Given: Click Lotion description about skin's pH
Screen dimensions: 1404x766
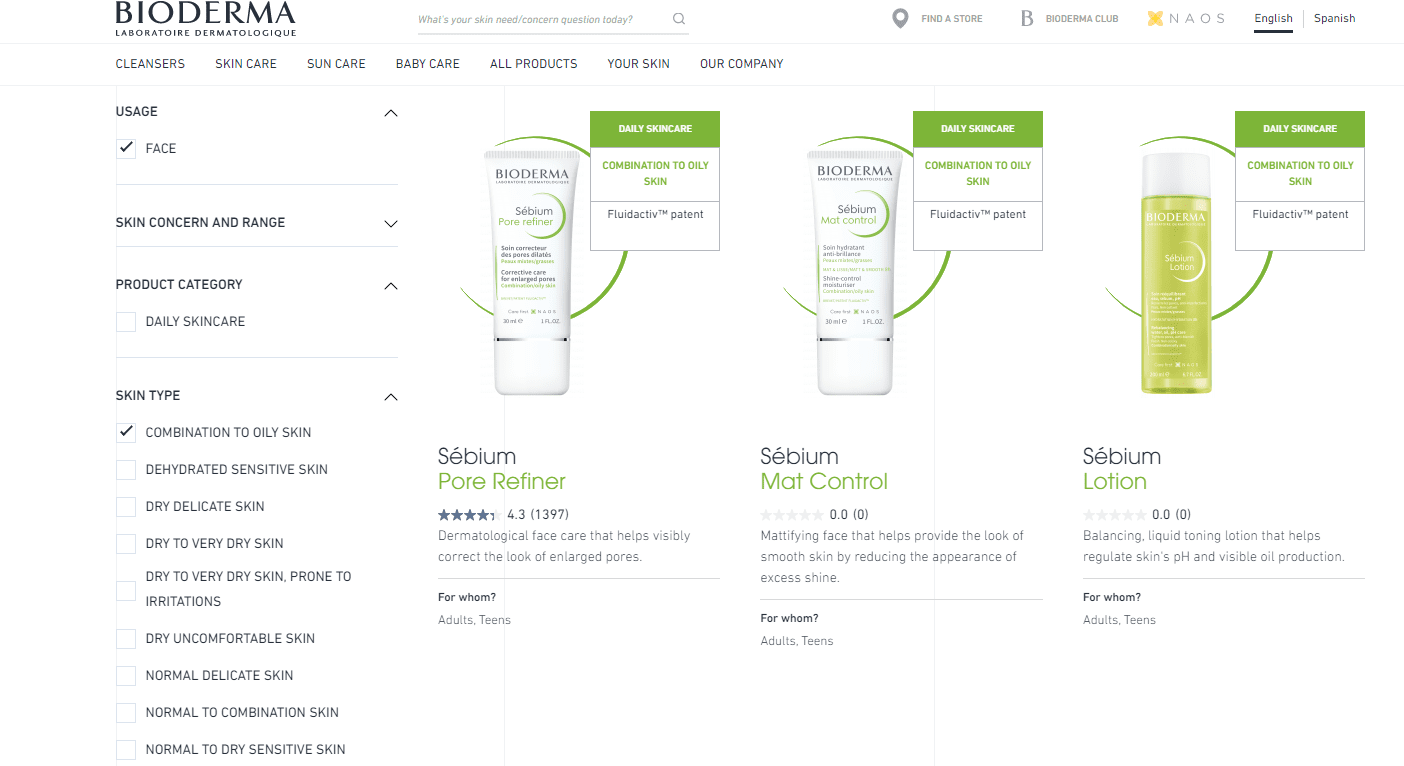Looking at the screenshot, I should coord(1214,546).
